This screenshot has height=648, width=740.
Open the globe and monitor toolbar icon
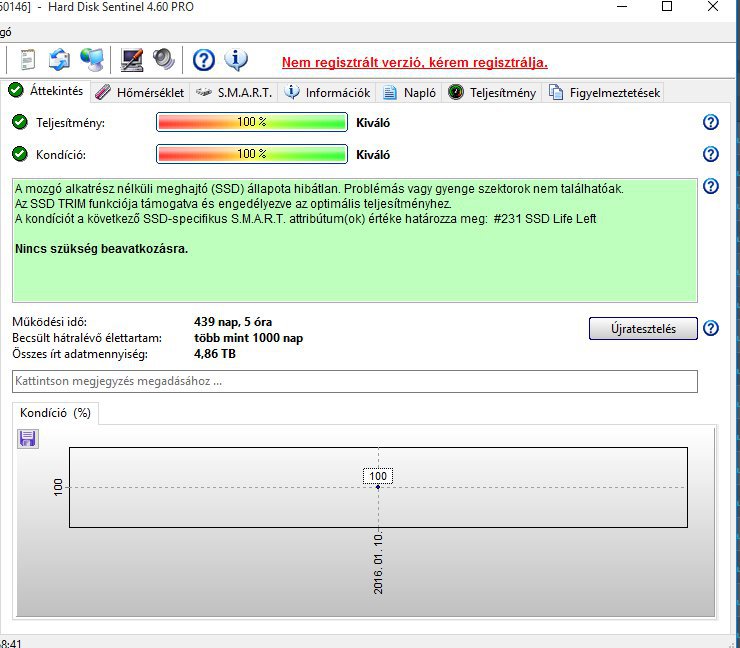pyautogui.click(x=92, y=60)
